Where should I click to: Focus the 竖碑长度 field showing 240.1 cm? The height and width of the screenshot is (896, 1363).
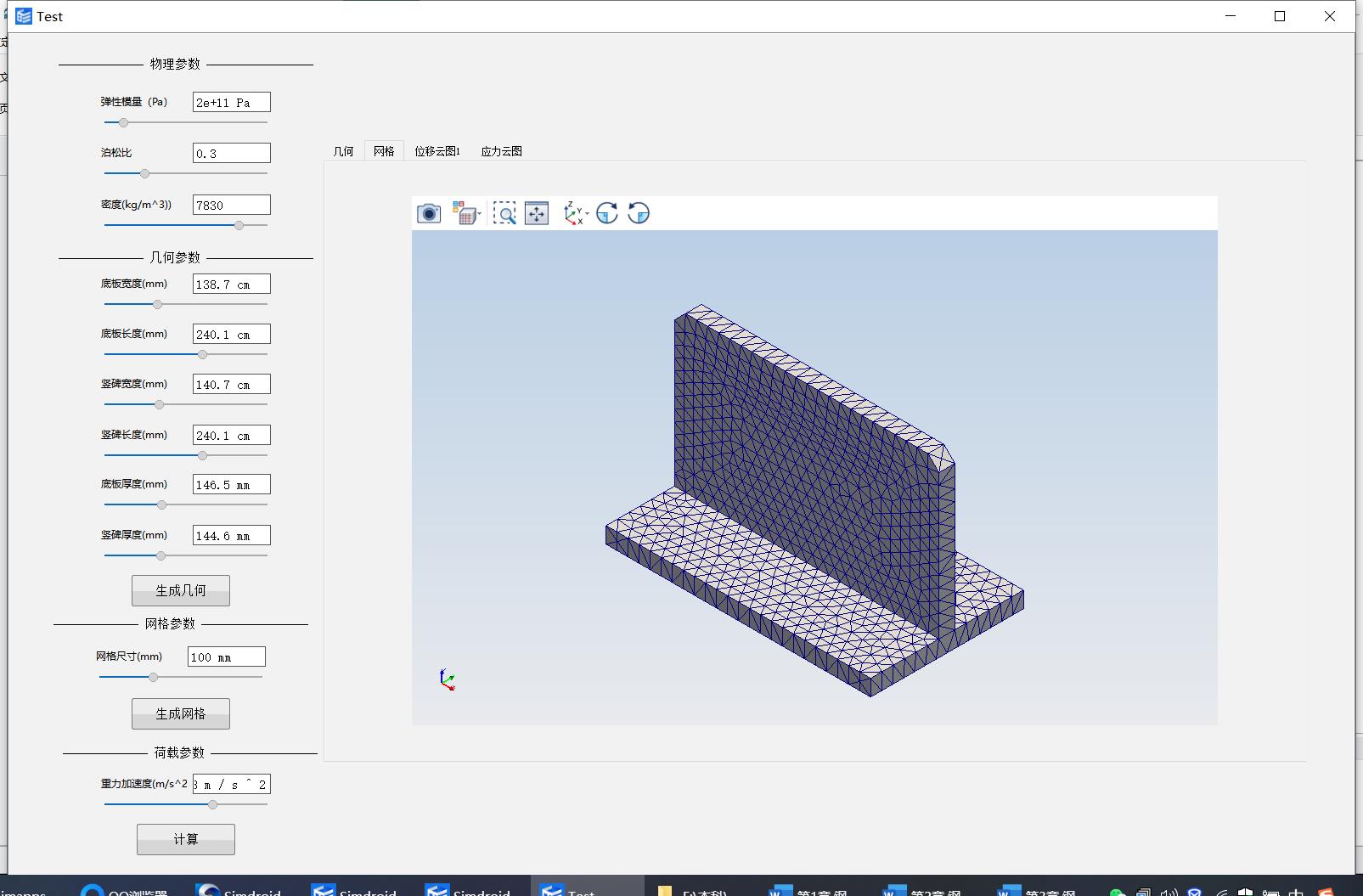pyautogui.click(x=232, y=435)
